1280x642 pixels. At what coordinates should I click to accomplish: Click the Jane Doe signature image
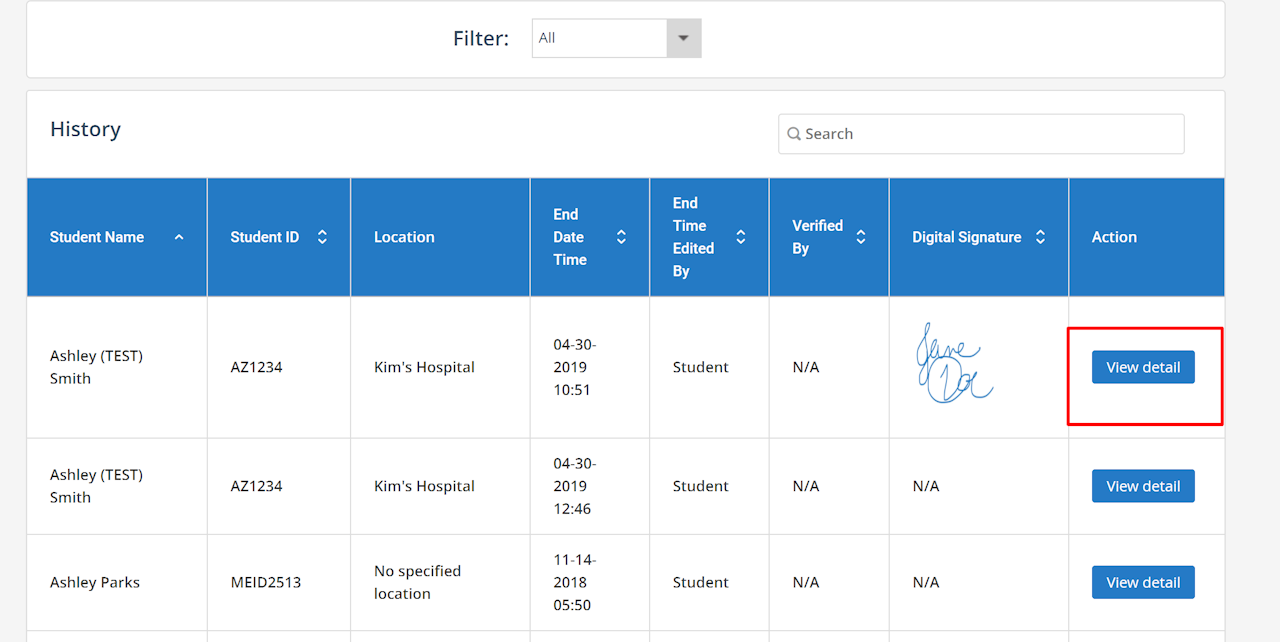click(953, 365)
